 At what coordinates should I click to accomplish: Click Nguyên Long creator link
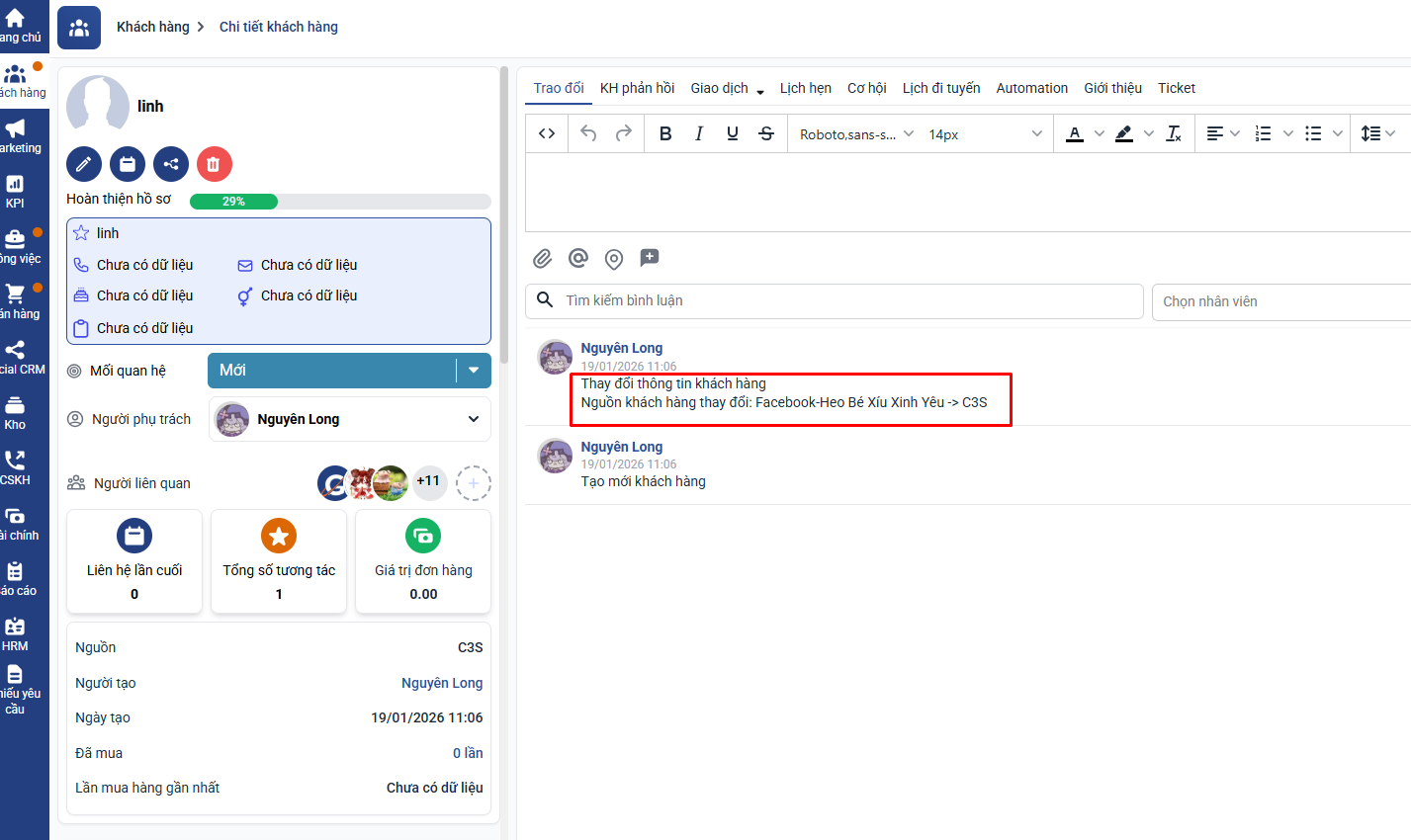pyautogui.click(x=442, y=683)
